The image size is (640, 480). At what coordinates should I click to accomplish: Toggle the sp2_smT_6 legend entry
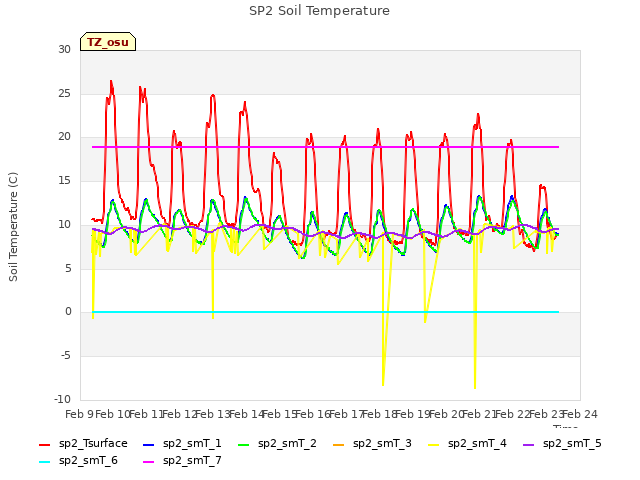tap(78, 461)
